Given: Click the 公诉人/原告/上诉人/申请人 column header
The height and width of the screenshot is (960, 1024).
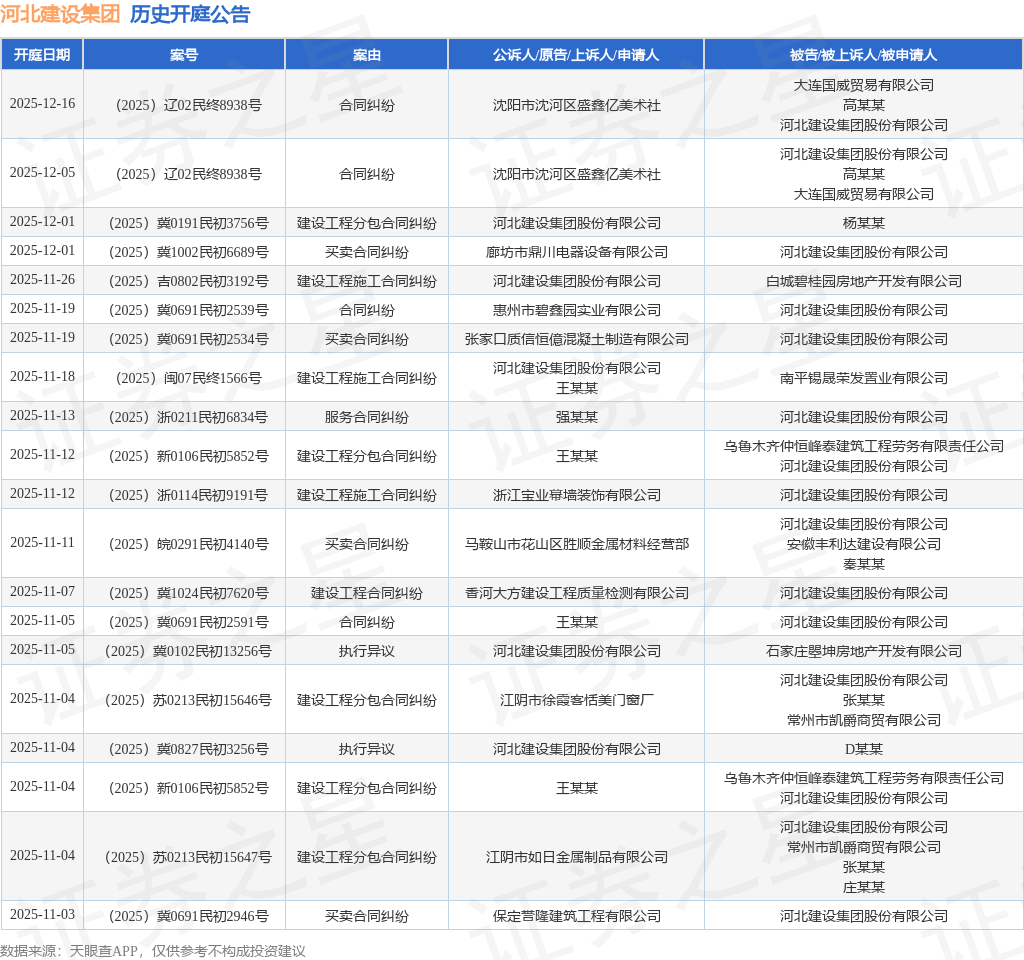Looking at the screenshot, I should 576,55.
